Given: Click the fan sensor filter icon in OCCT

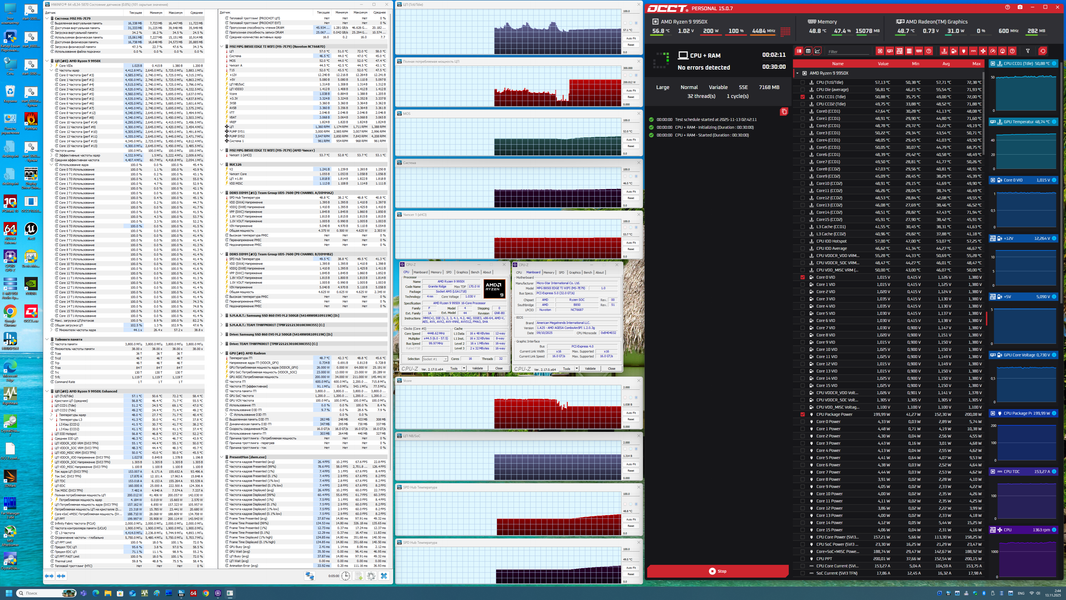Looking at the screenshot, I should 983,51.
